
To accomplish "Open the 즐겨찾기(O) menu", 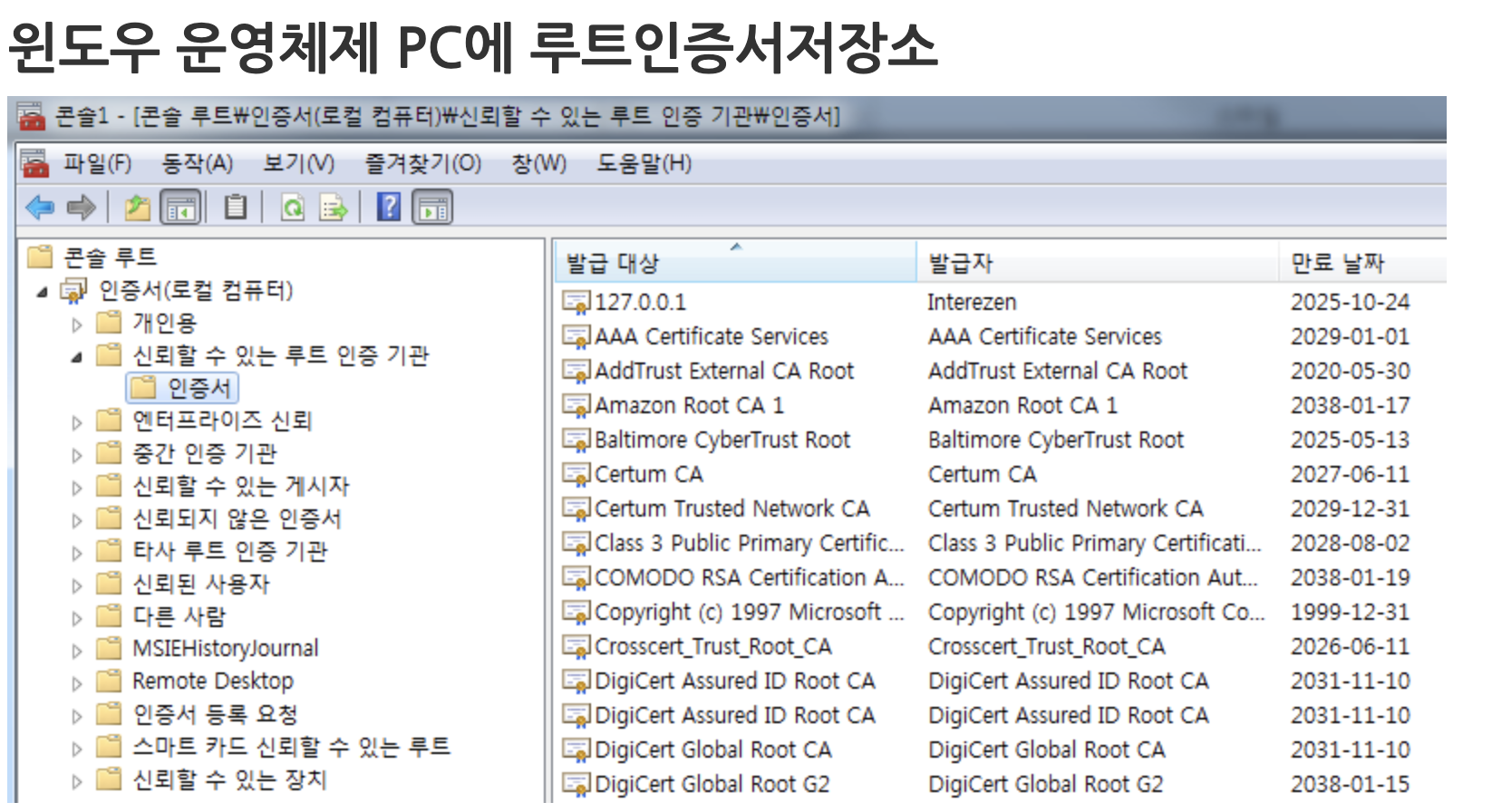I will (x=422, y=163).
